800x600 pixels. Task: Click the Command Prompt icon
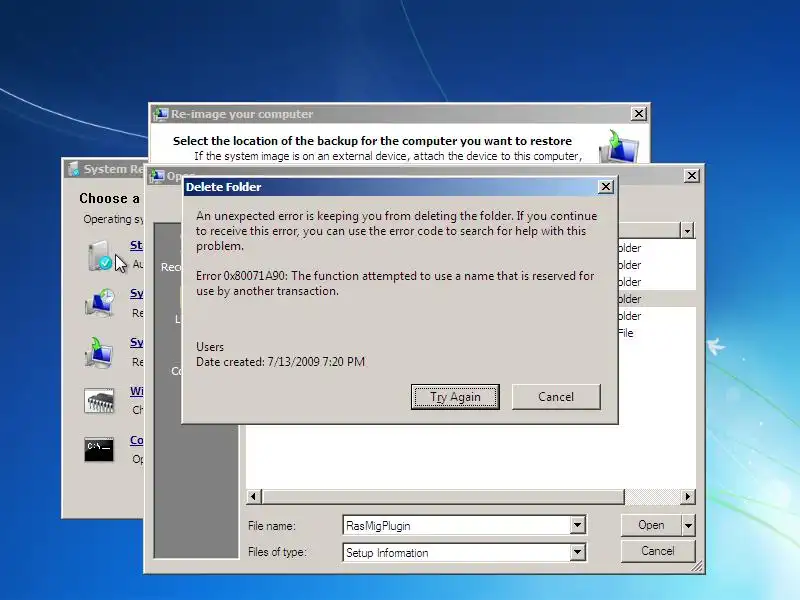pyautogui.click(x=99, y=449)
